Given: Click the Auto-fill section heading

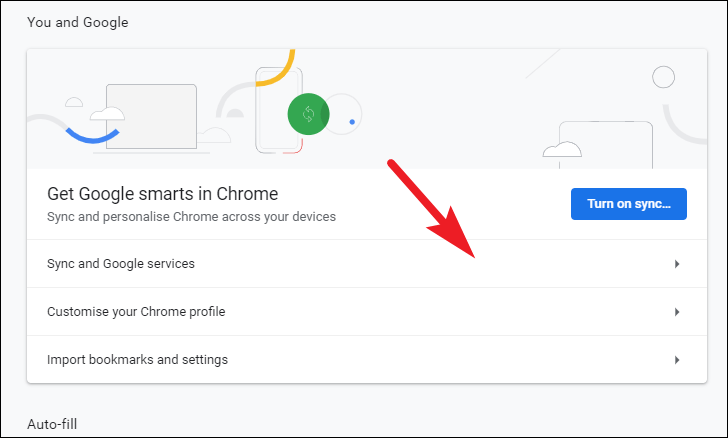Looking at the screenshot, I should 52,424.
